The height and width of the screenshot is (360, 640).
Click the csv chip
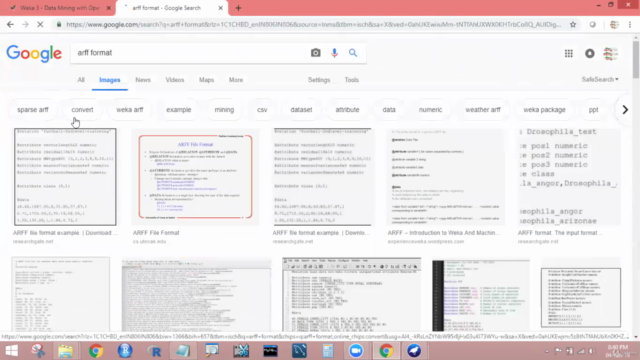click(x=262, y=110)
